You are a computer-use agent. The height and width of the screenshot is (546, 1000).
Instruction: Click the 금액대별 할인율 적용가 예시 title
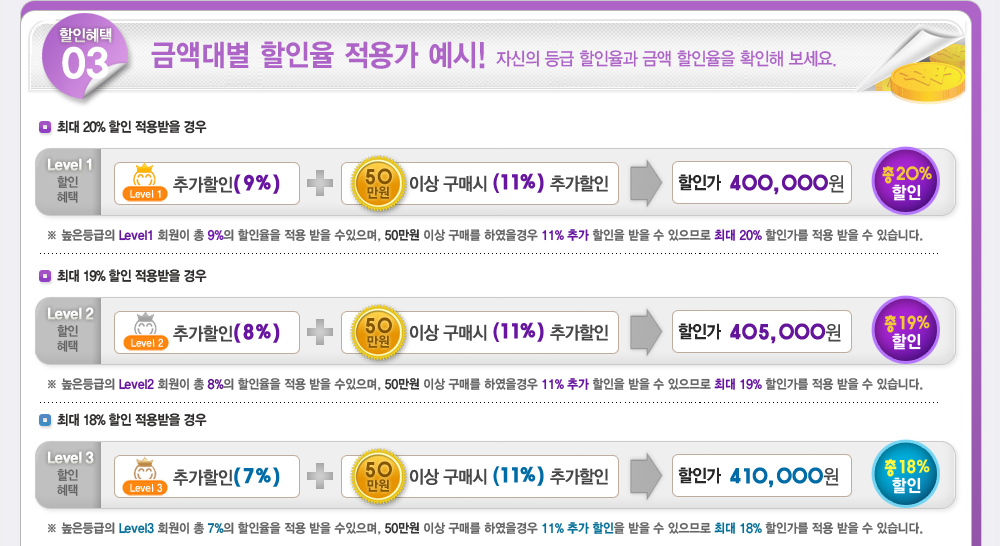point(318,55)
